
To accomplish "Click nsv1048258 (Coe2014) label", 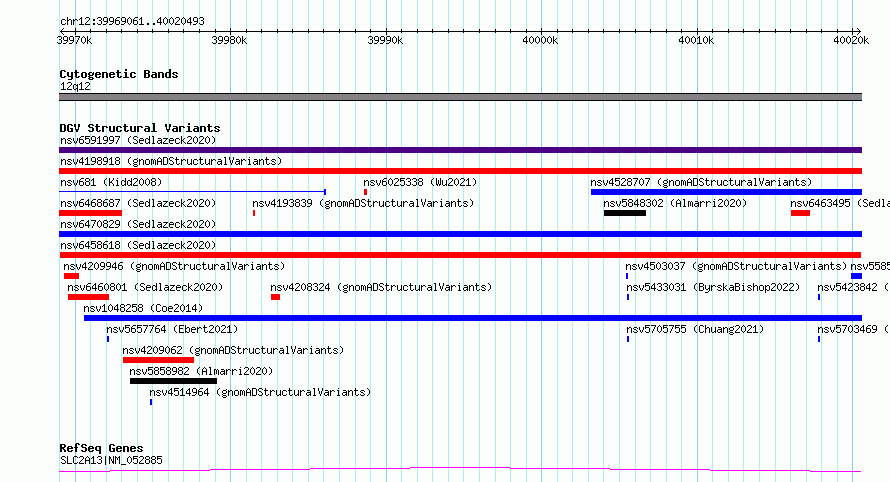I will coord(143,308).
